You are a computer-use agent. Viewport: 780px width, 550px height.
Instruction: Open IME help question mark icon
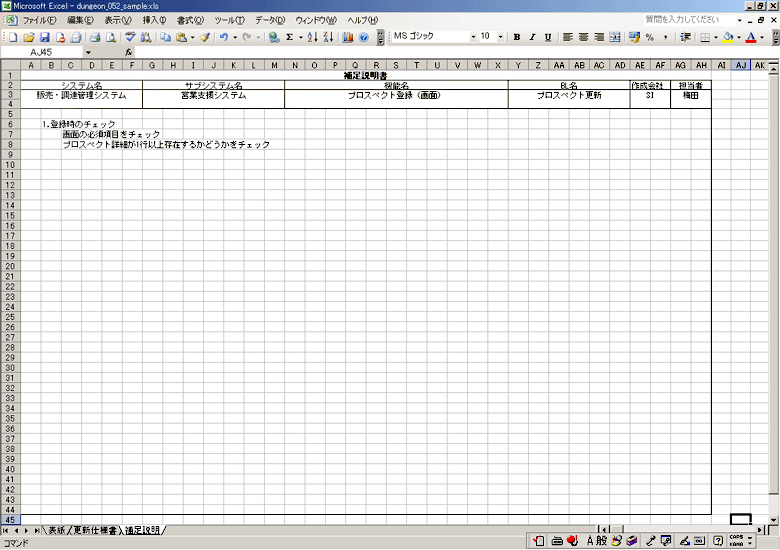point(718,541)
